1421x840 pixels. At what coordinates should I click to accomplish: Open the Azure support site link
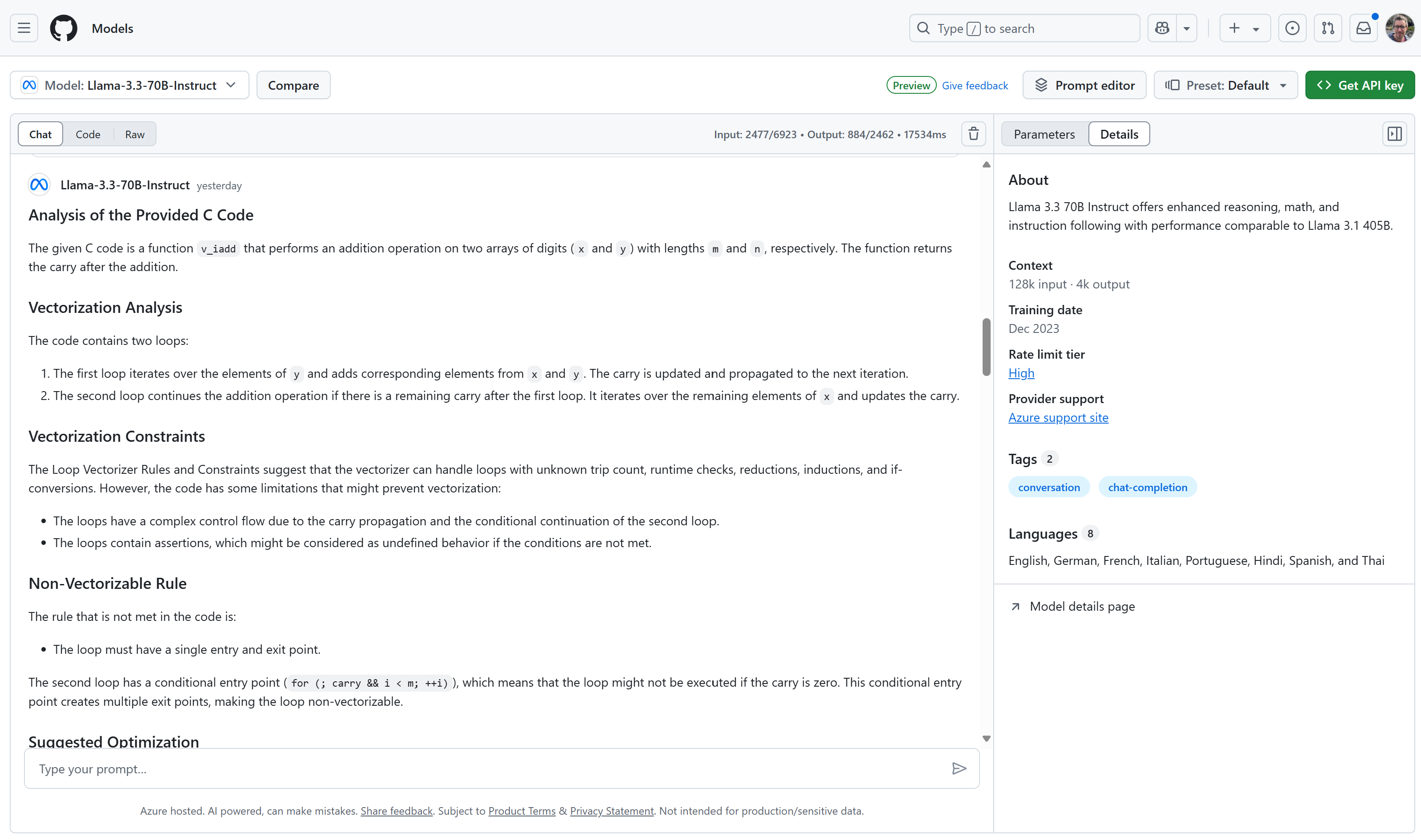[1058, 418]
